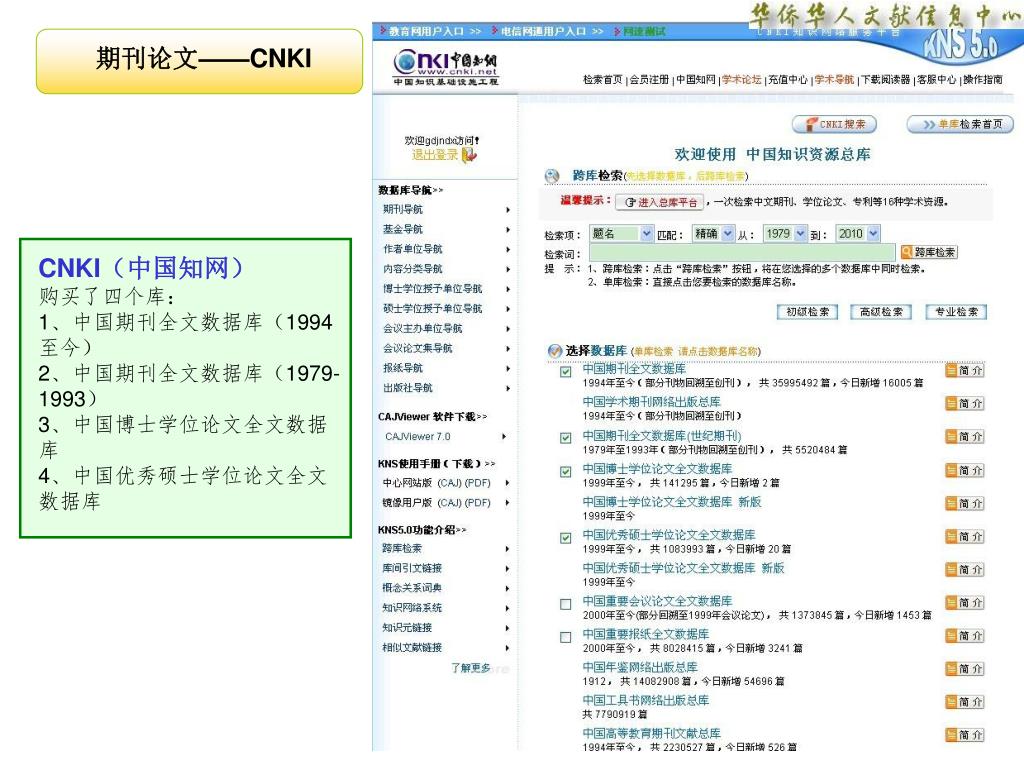Uncheck 中国博士学位论文全文数据库 checkbox
Image resolution: width=1024 pixels, height=768 pixels.
tap(566, 472)
